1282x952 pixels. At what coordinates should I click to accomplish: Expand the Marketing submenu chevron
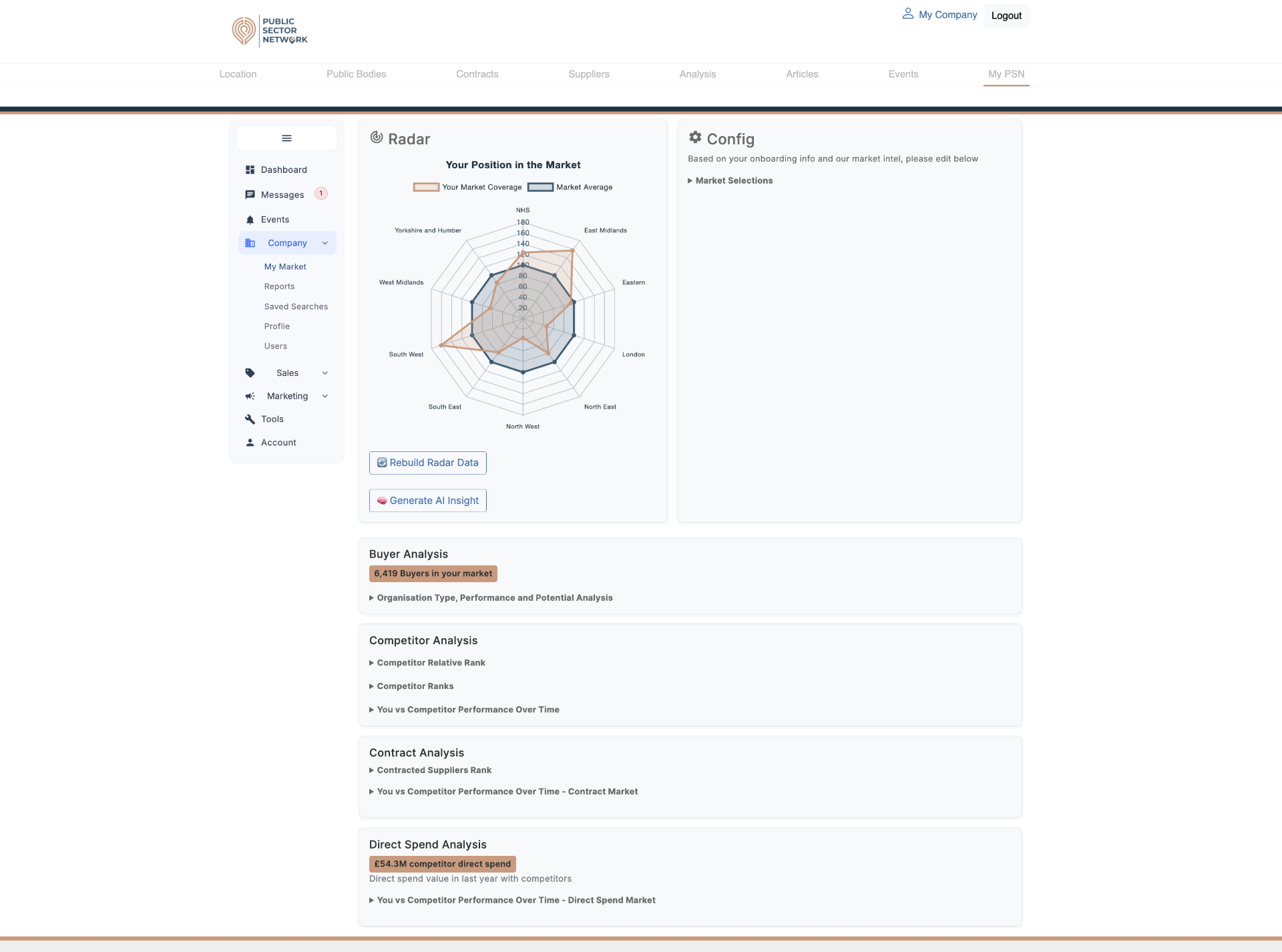coord(325,396)
